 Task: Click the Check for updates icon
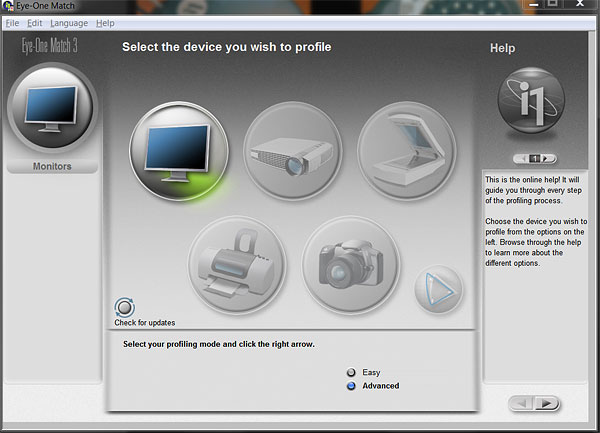pyautogui.click(x=124, y=307)
